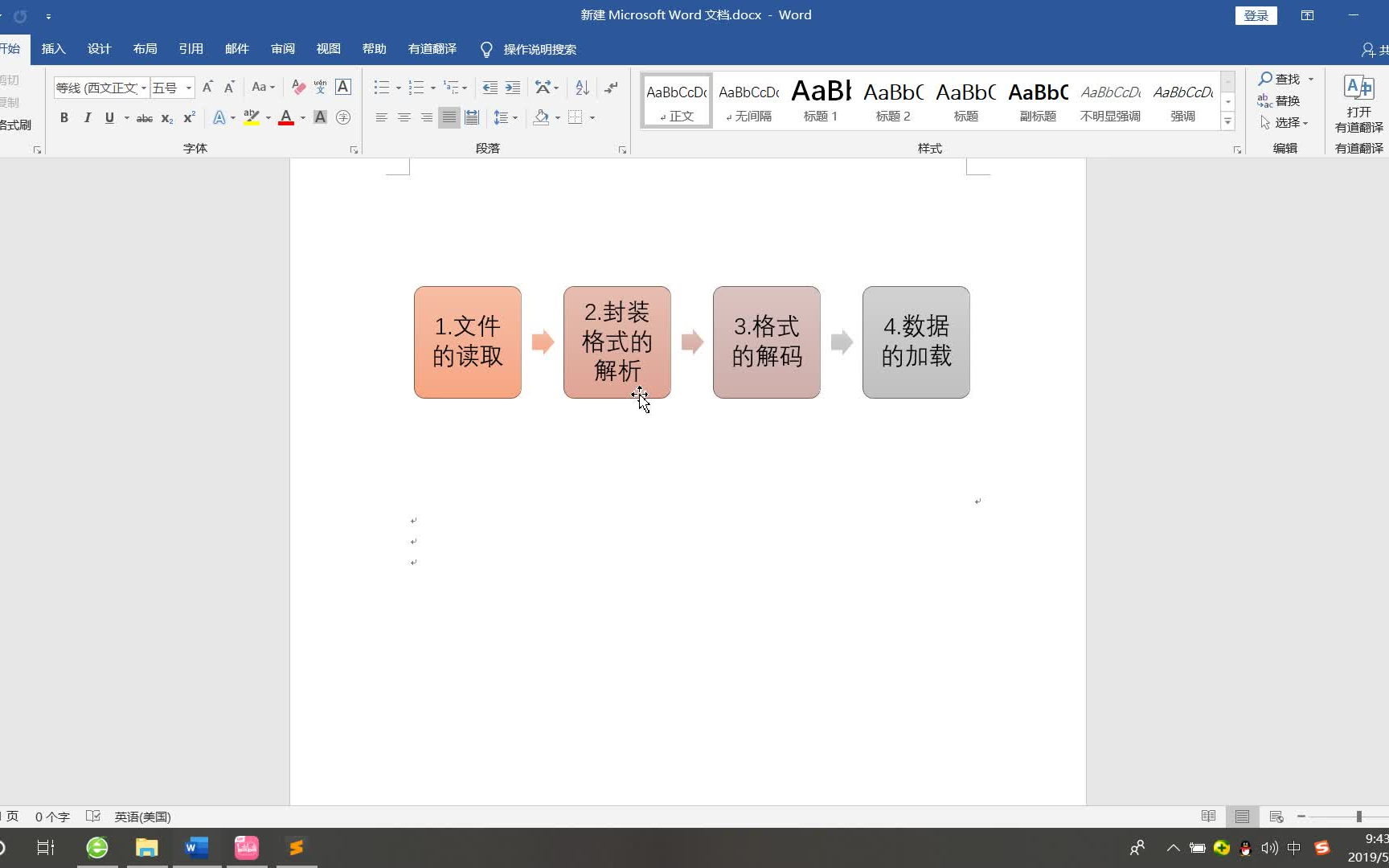
Task: Click the Sort icon in paragraph group
Action: pos(581,87)
